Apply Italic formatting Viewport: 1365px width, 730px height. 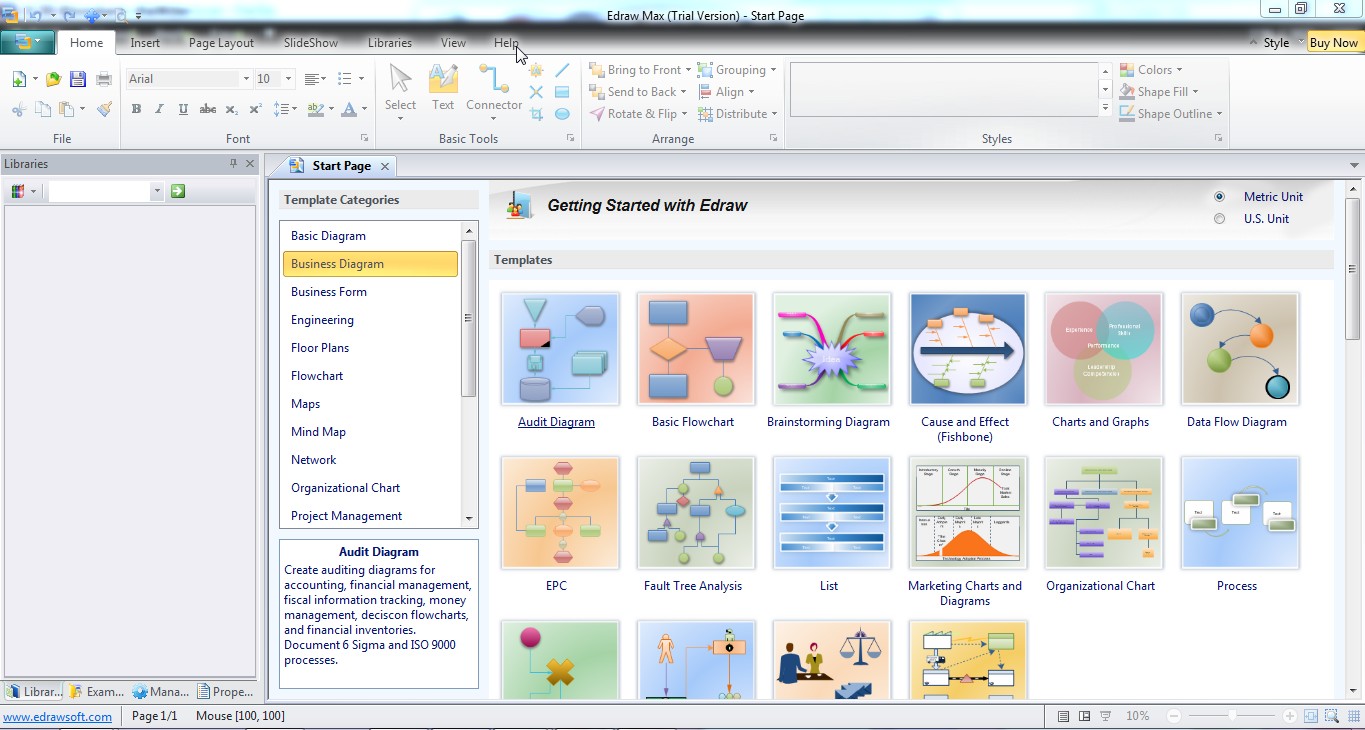[159, 109]
